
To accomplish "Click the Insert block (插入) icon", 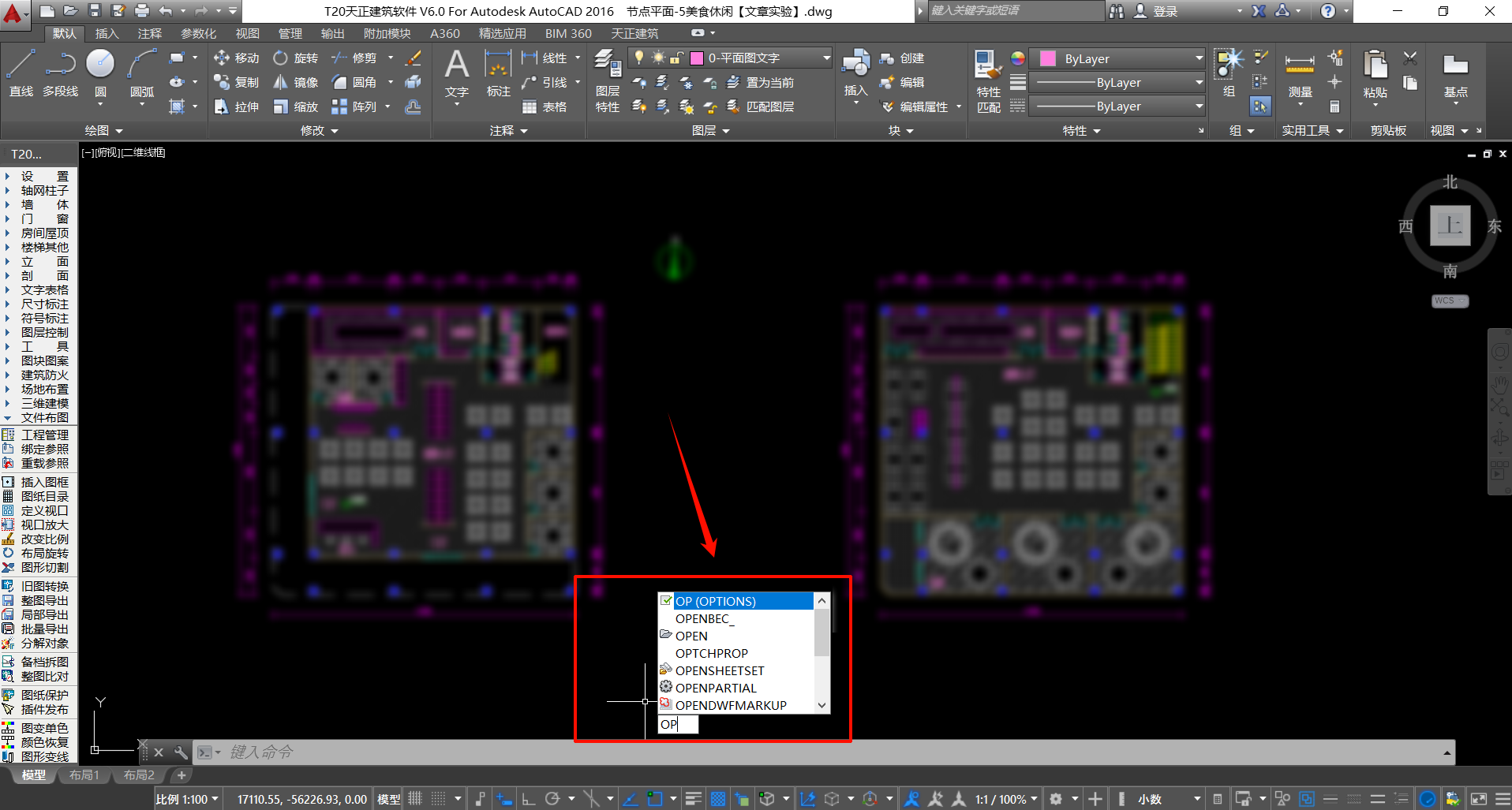I will [855, 73].
